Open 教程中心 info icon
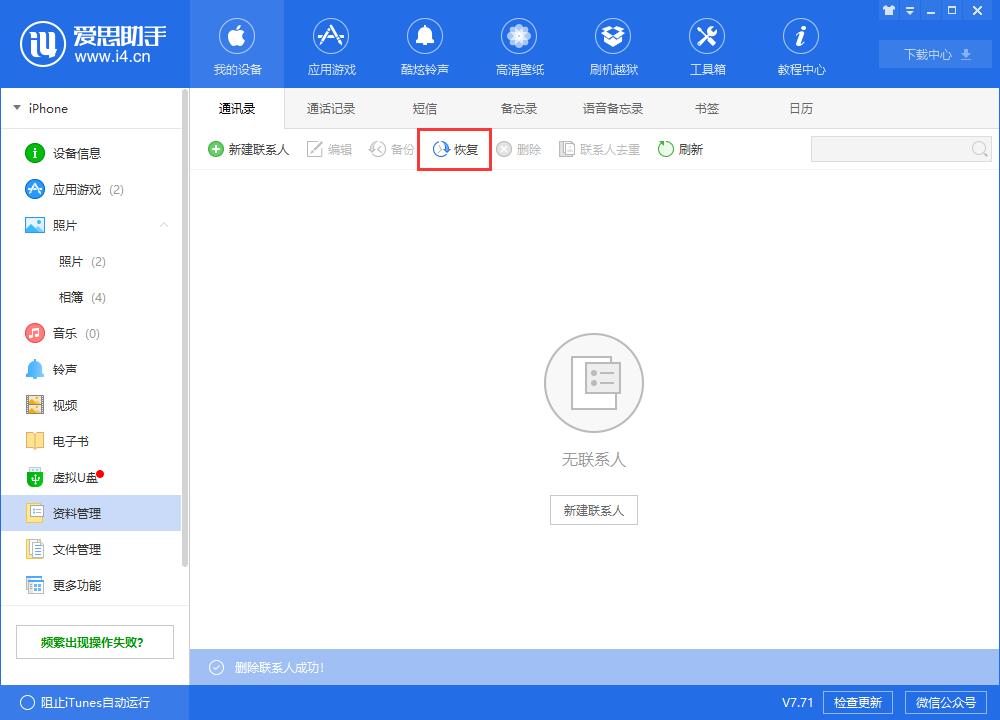 800,37
